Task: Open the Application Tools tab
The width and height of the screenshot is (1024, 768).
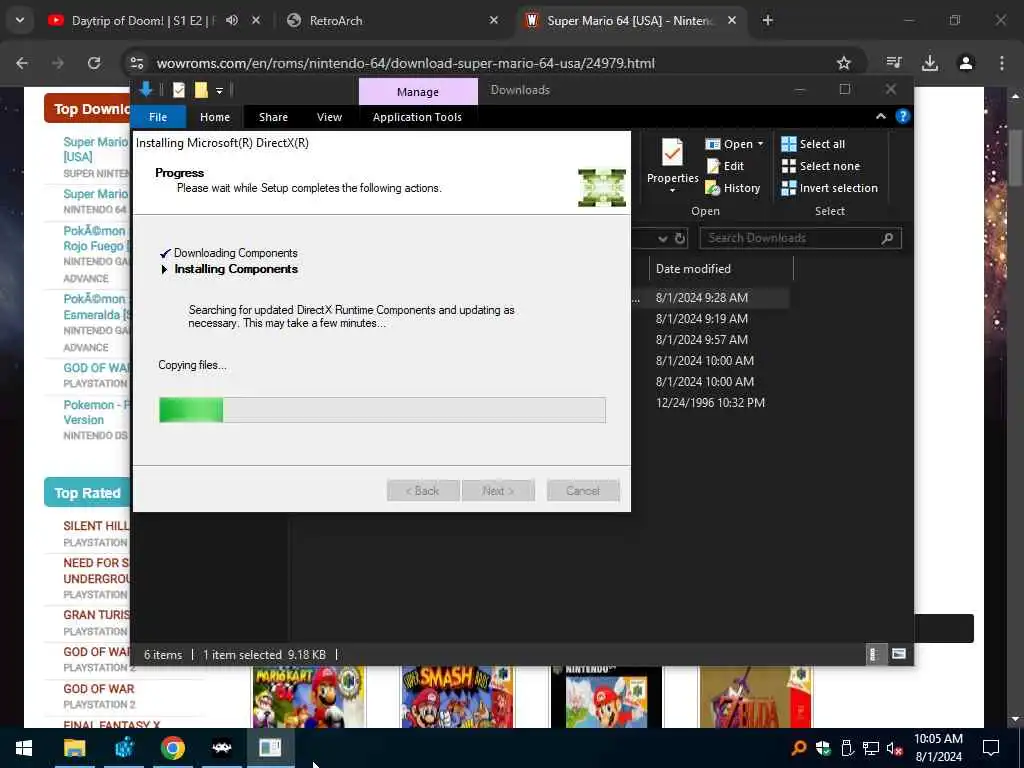Action: click(417, 117)
